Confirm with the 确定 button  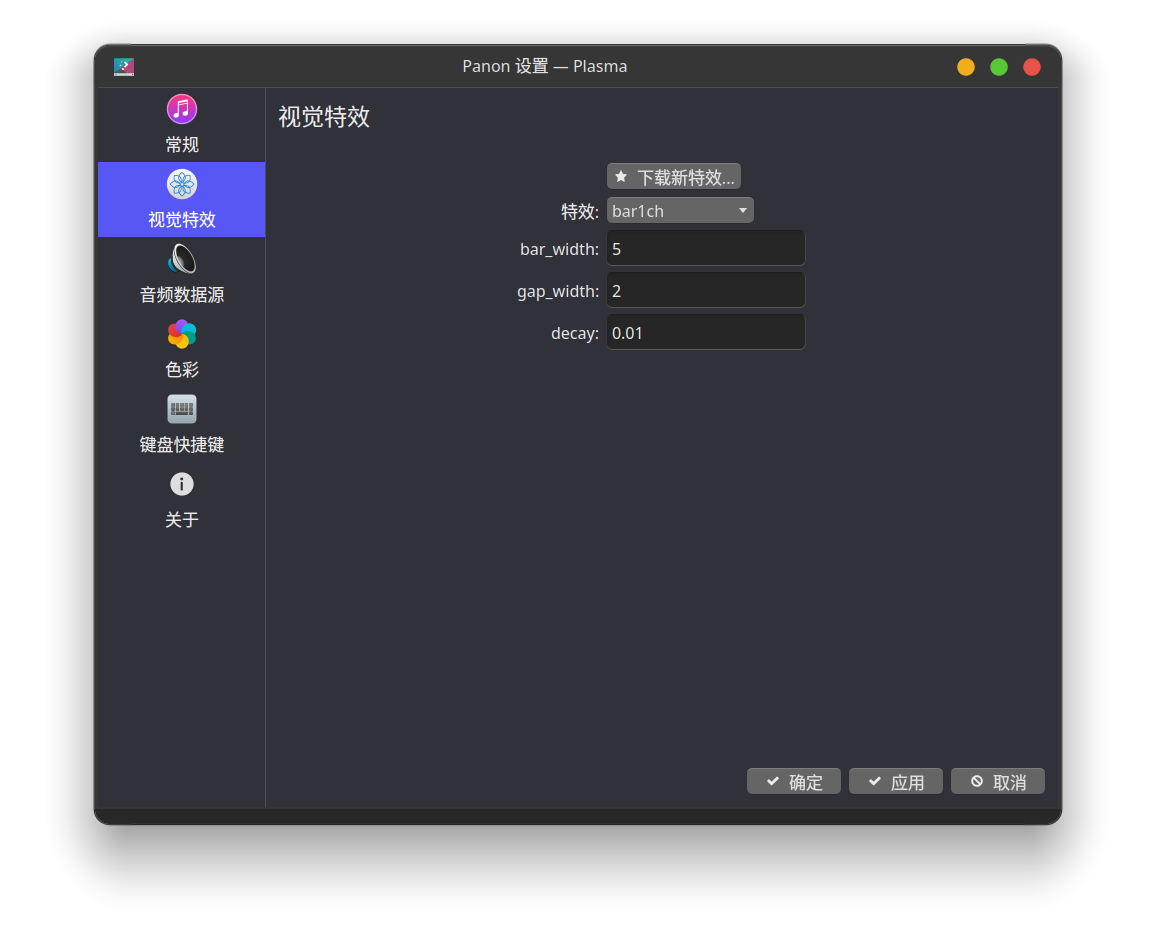(x=793, y=782)
